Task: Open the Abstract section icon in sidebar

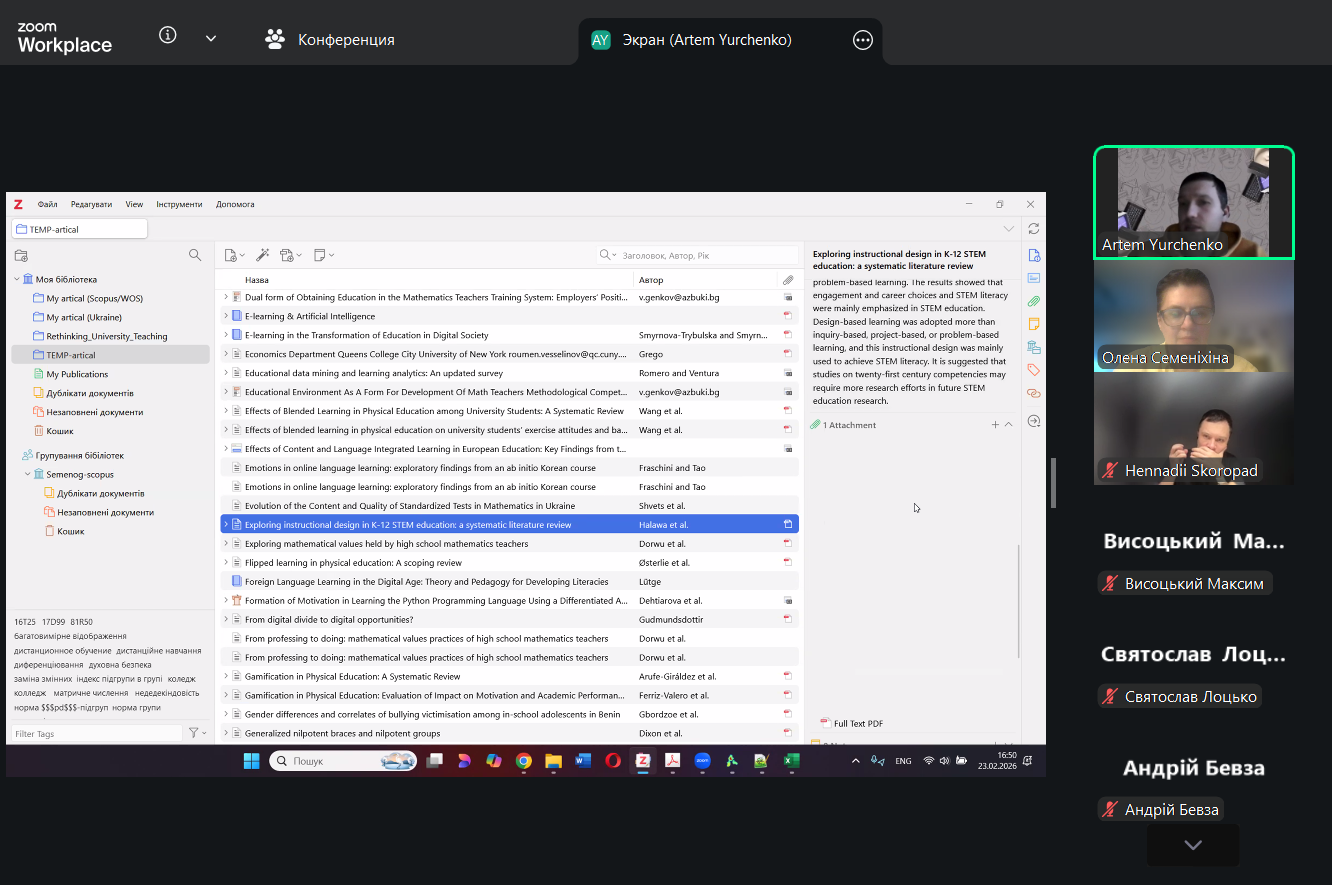Action: [1033, 278]
